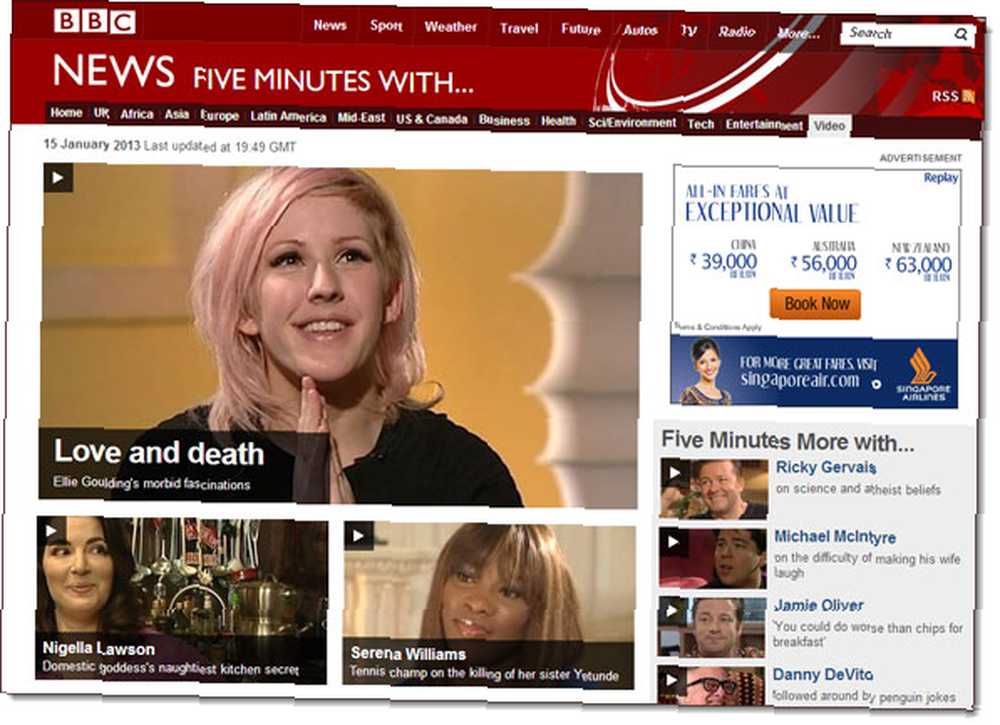
Task: Play the Danny DeVito clip
Action: [670, 680]
